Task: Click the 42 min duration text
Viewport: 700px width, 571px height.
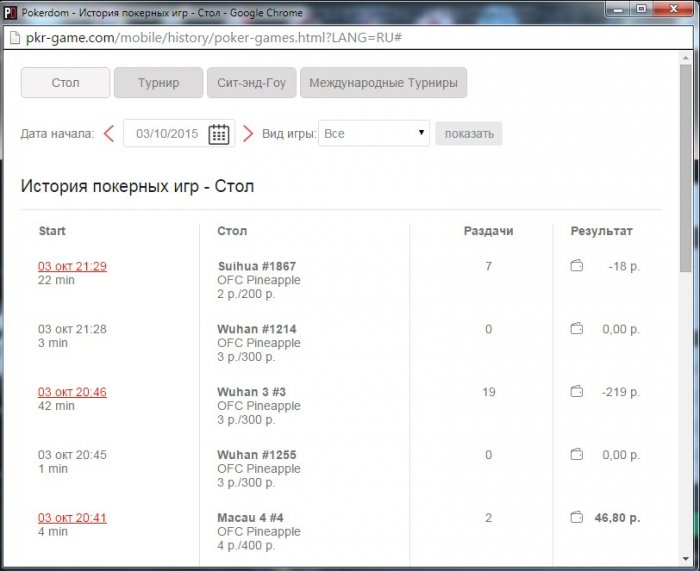Action: point(56,406)
